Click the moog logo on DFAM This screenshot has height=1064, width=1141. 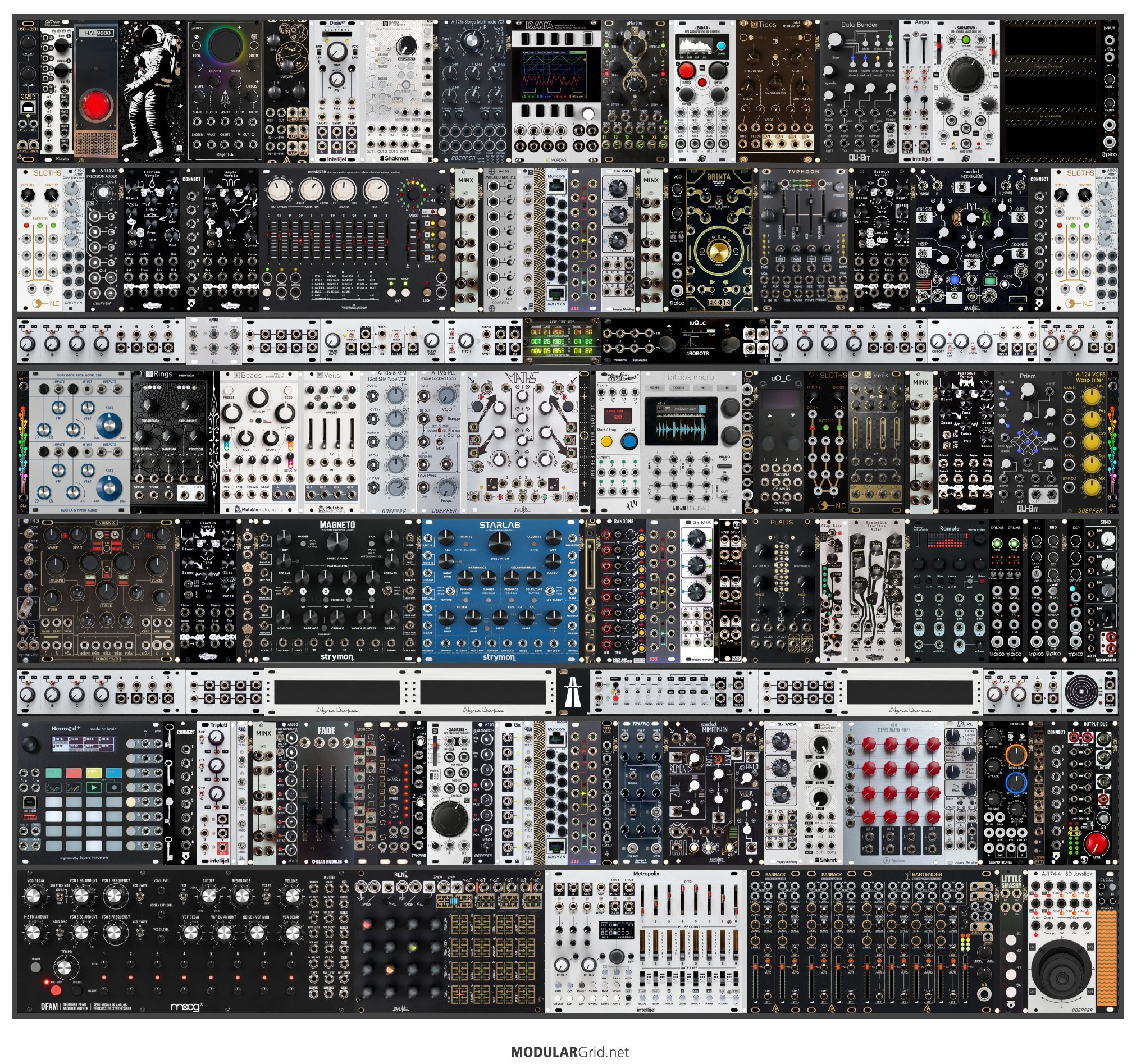[186, 1007]
